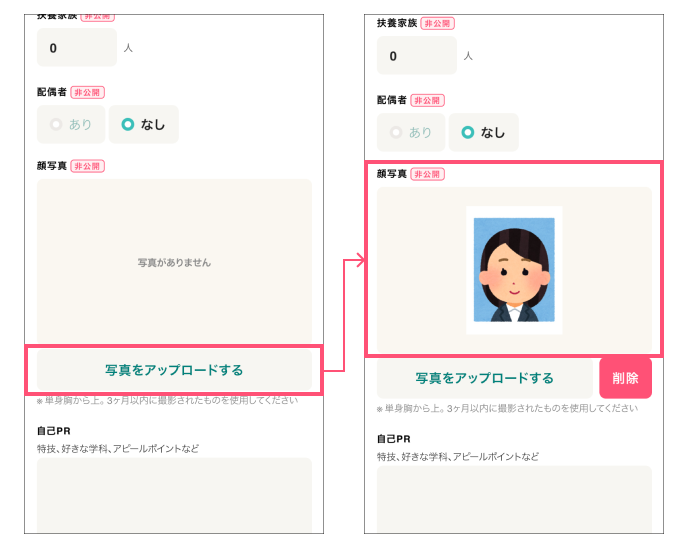Click the 削除 button beside the upload button

pos(625,378)
